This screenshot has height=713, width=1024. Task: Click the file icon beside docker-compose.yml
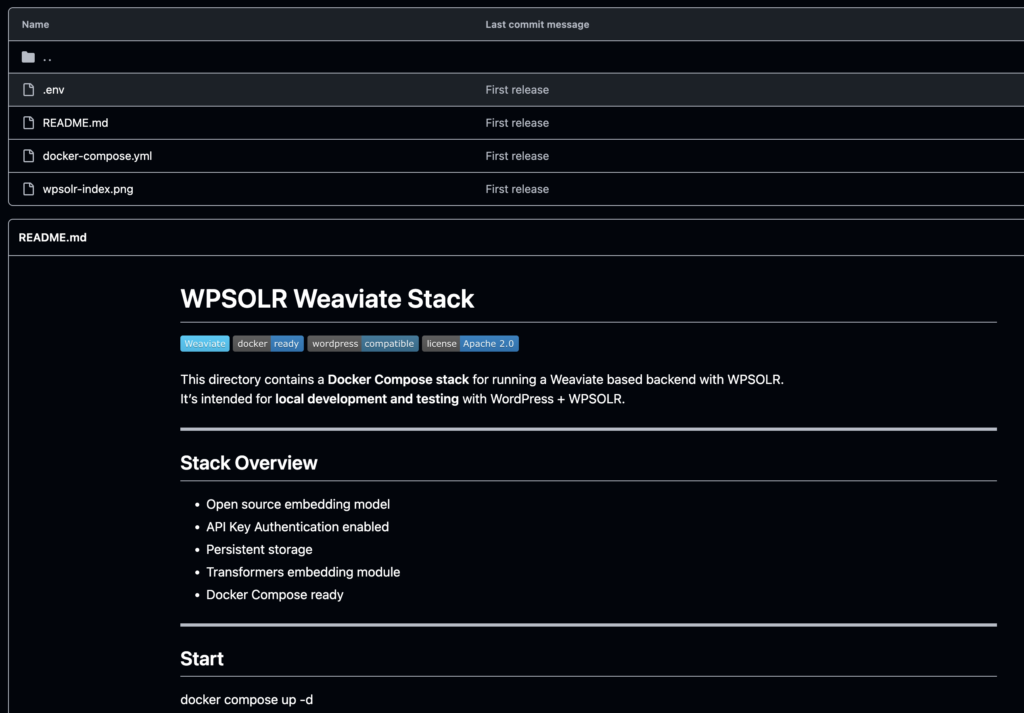(x=28, y=156)
